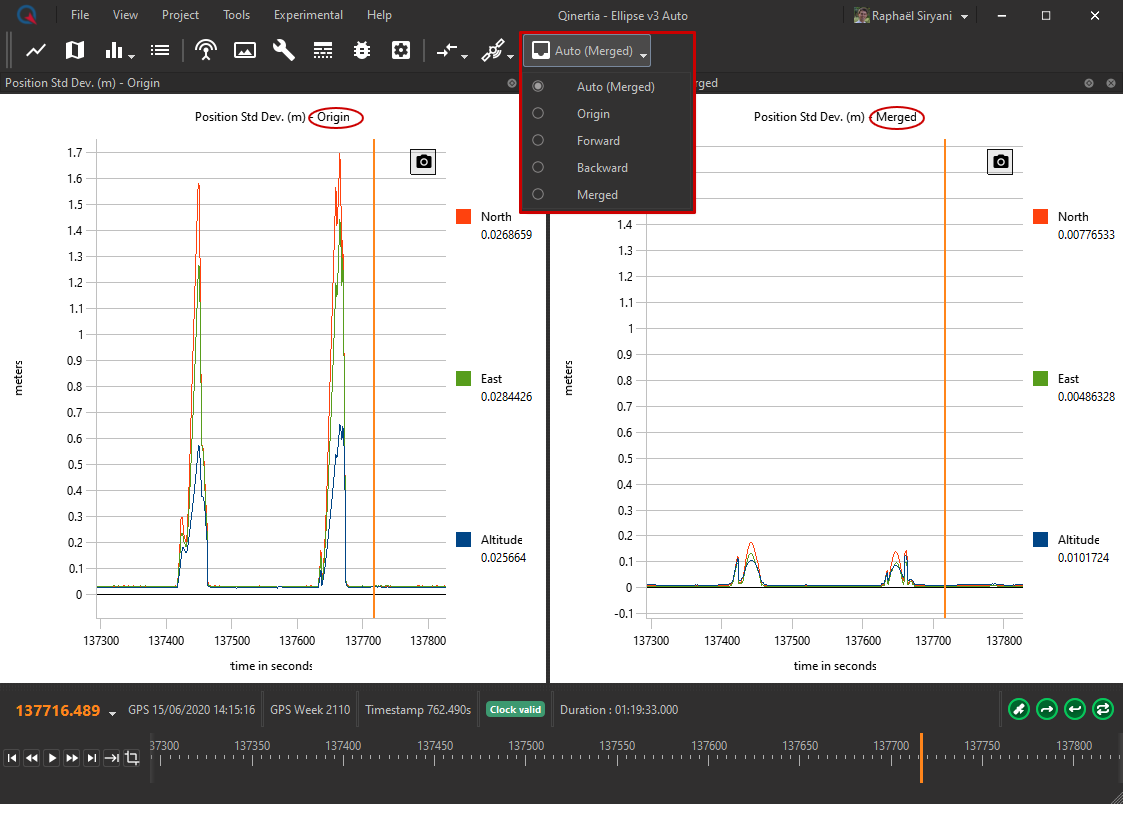The image size is (1143, 824).
Task: Open the base station antenna icon
Action: 206,50
